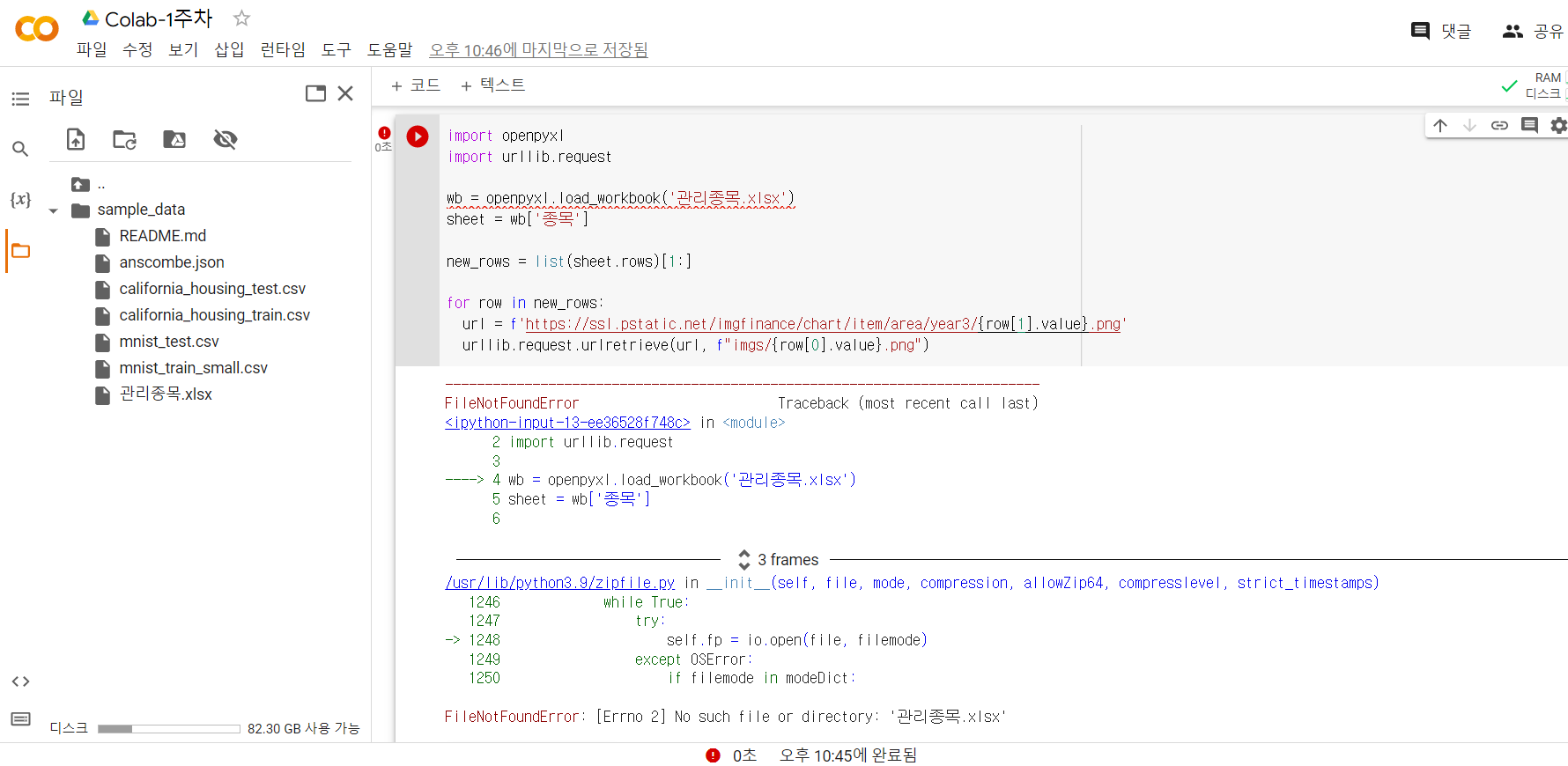Go to parent directory folder

pos(81,185)
